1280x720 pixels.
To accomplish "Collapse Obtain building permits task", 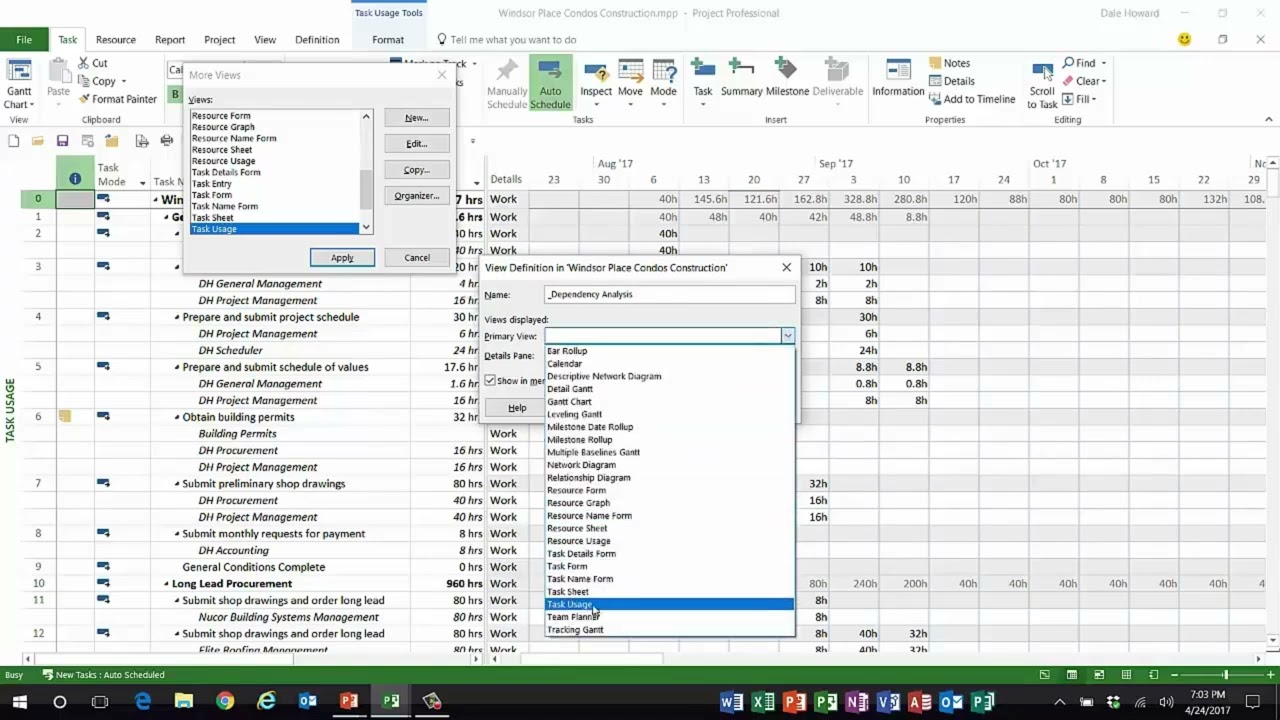I will [x=177, y=417].
